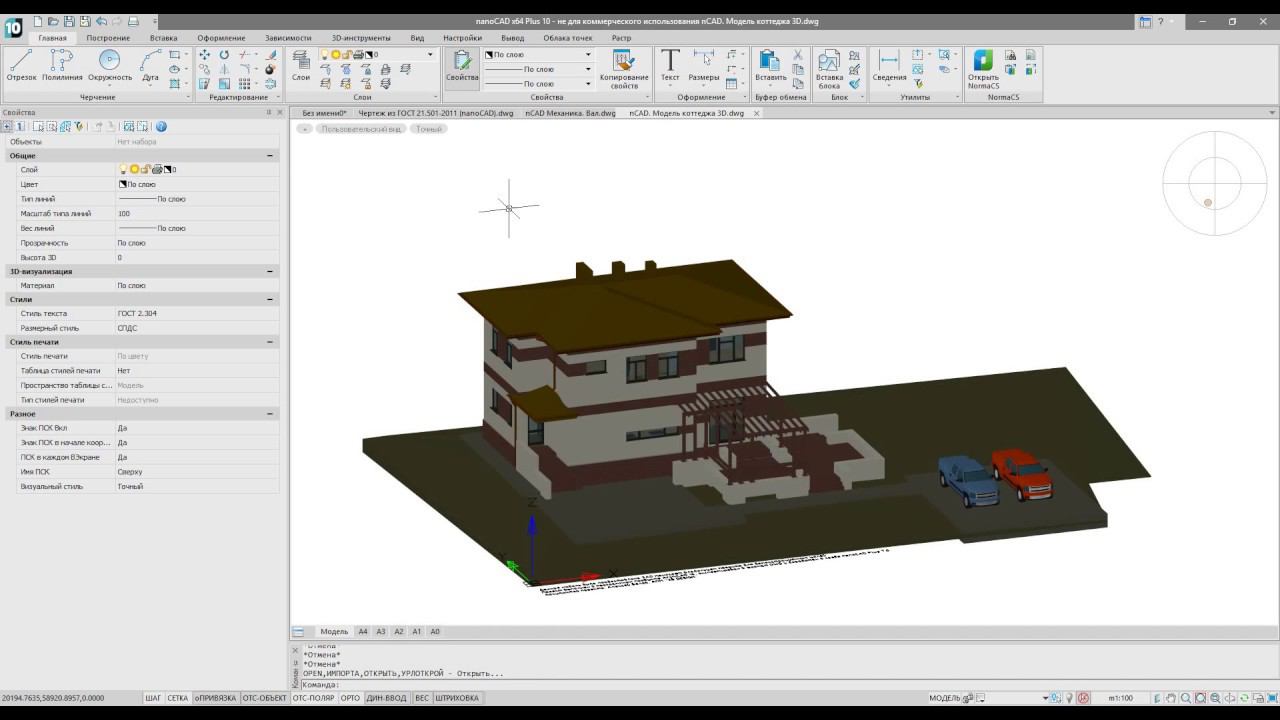Select the Текст tool
The width and height of the screenshot is (1280, 720).
[670, 65]
